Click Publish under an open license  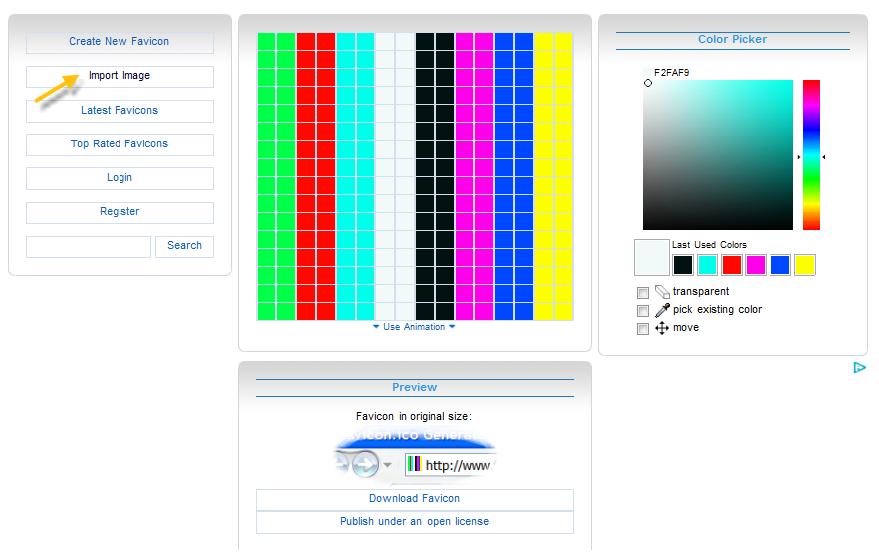[414, 522]
